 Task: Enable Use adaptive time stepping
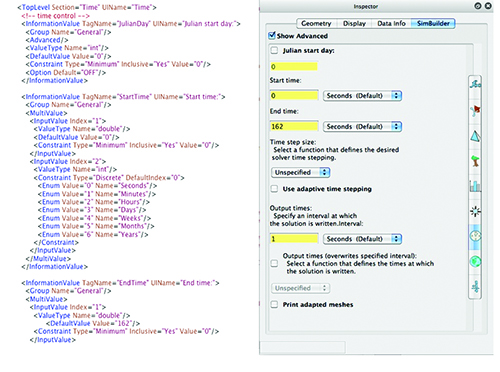[x=274, y=189]
